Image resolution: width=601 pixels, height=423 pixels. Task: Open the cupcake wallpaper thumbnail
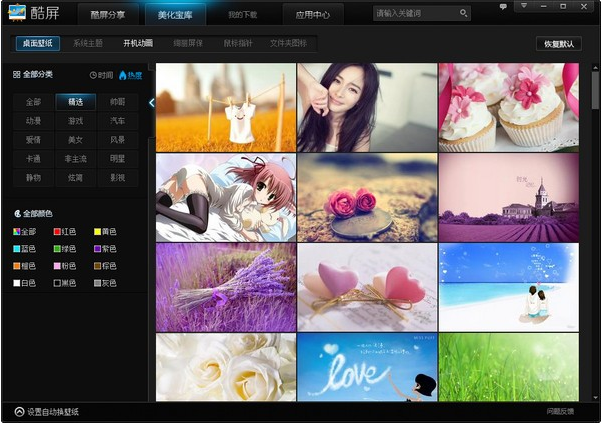click(509, 107)
